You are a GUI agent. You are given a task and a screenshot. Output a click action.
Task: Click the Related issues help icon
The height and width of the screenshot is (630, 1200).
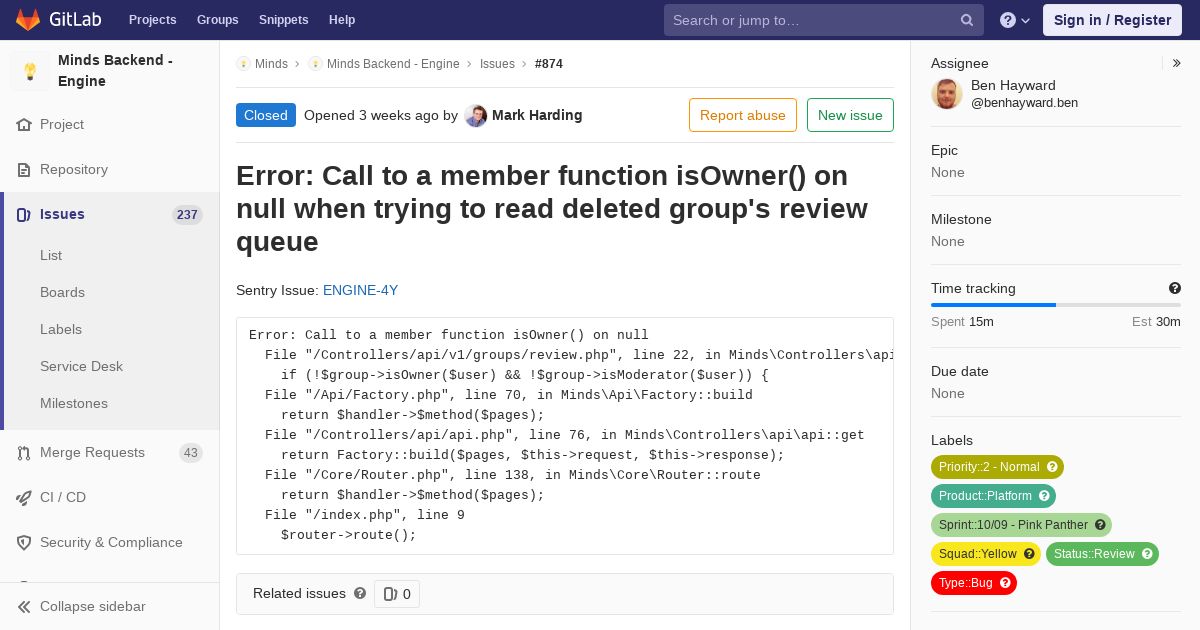coord(360,593)
